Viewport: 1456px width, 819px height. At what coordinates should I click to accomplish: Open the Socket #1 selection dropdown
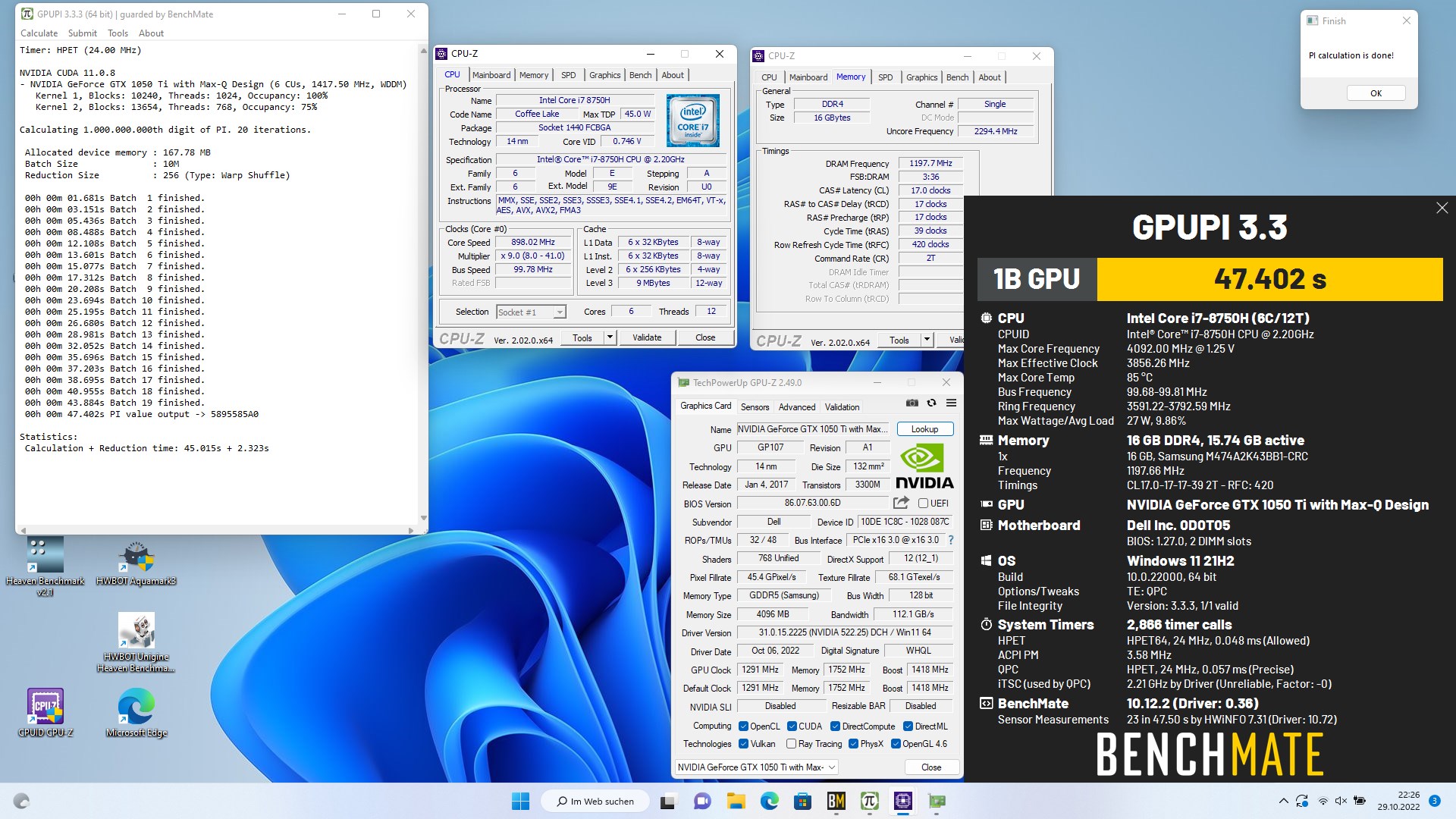pos(531,312)
